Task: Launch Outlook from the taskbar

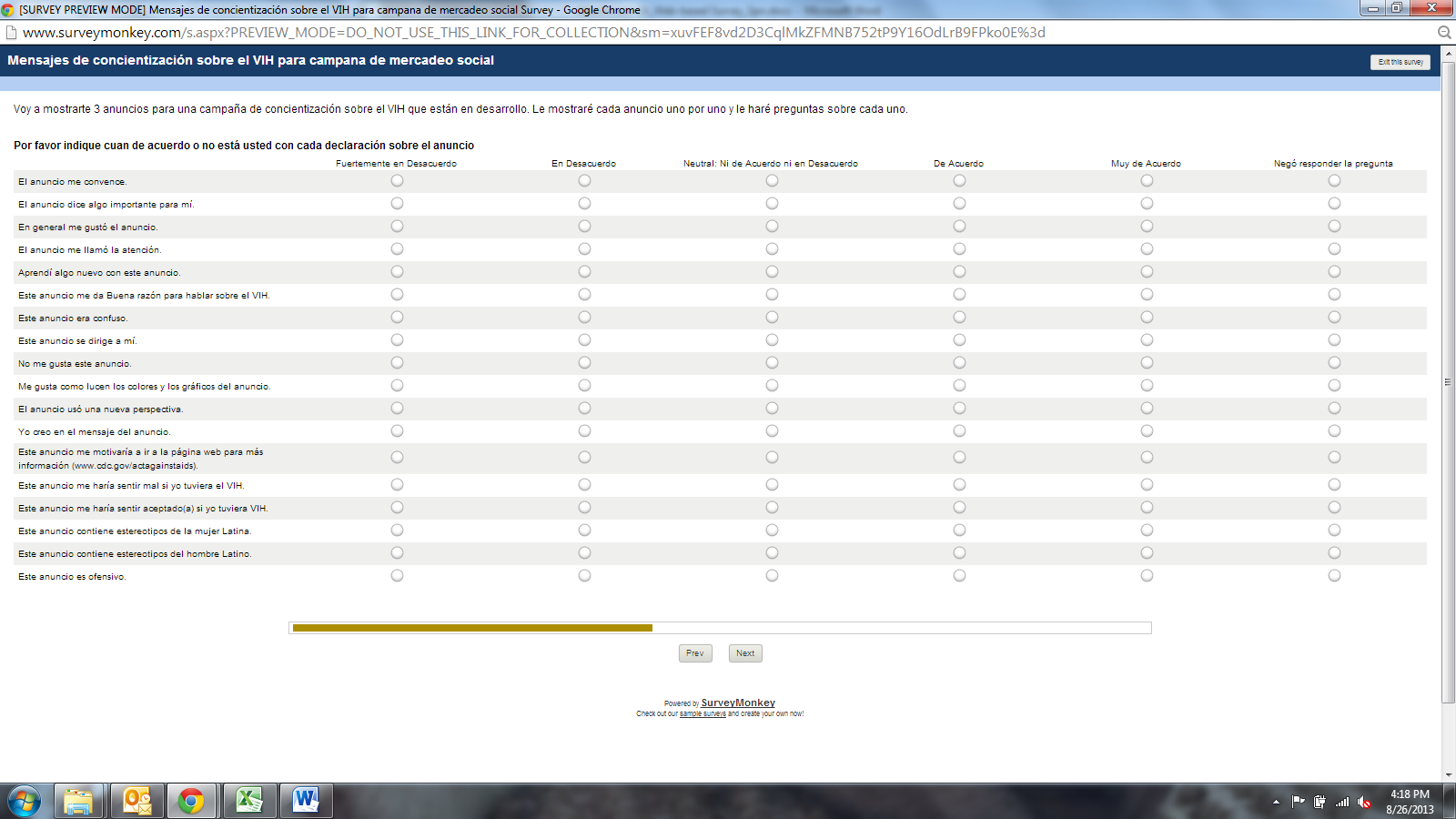Action: (x=136, y=801)
